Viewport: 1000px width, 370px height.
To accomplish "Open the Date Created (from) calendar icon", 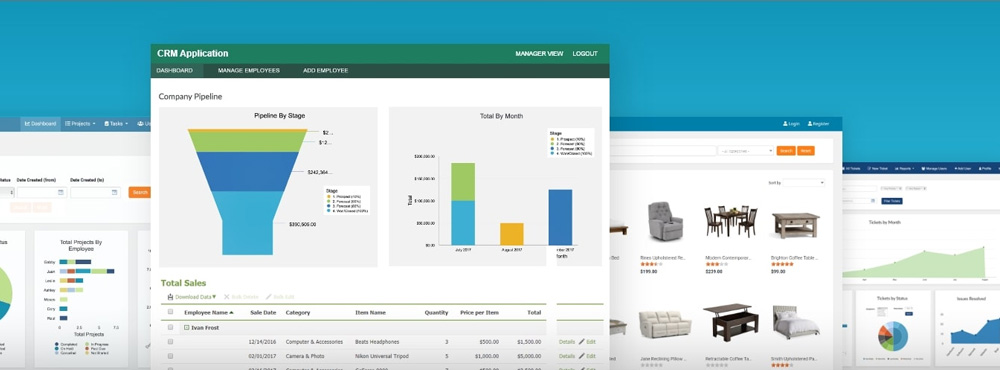I will (x=61, y=192).
